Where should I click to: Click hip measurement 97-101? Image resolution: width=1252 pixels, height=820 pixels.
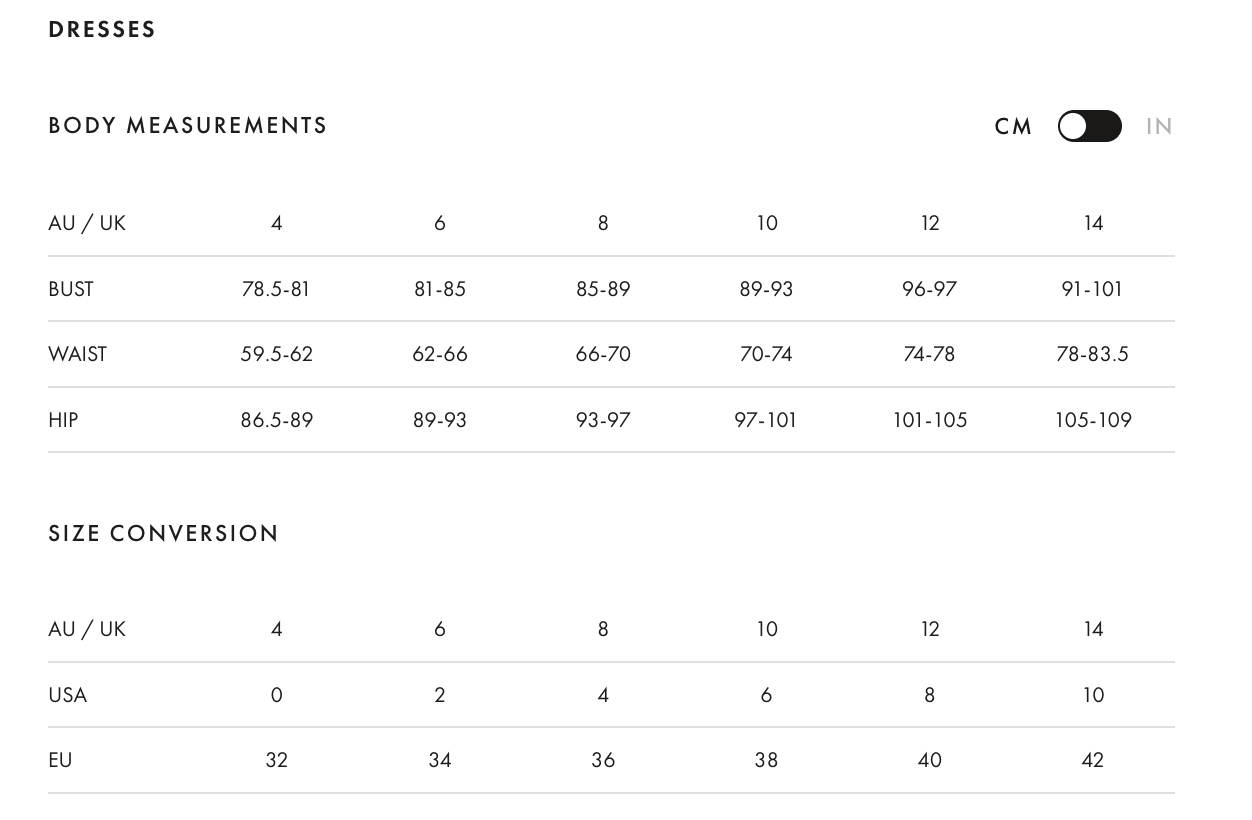click(766, 420)
